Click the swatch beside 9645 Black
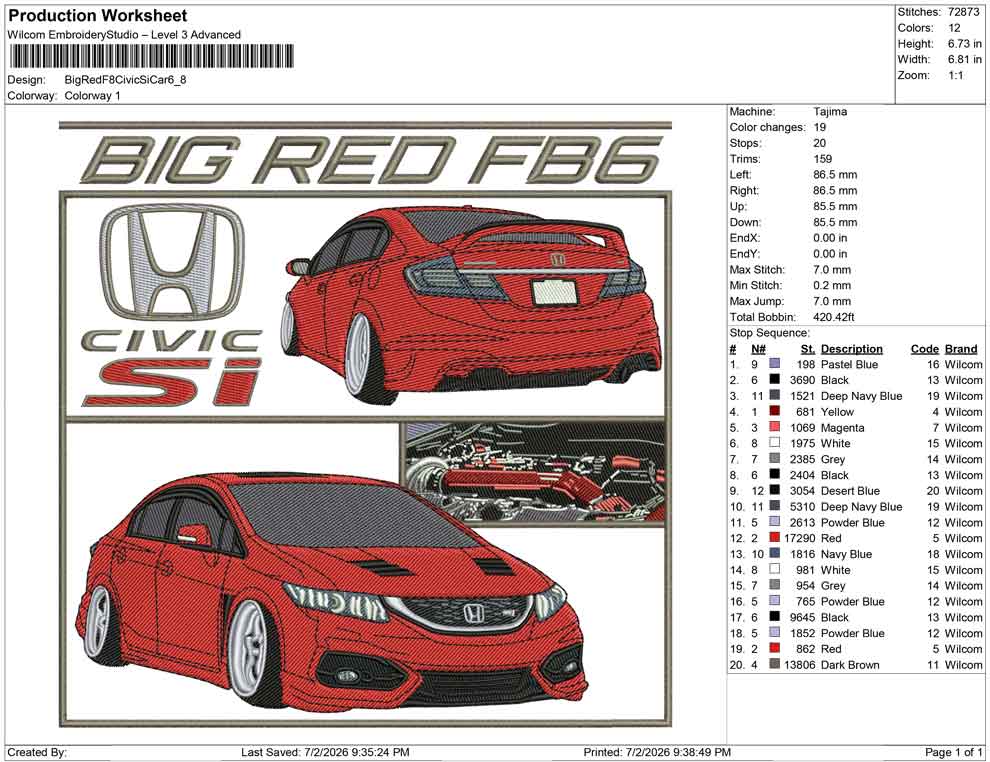The width and height of the screenshot is (990, 762). (774, 617)
